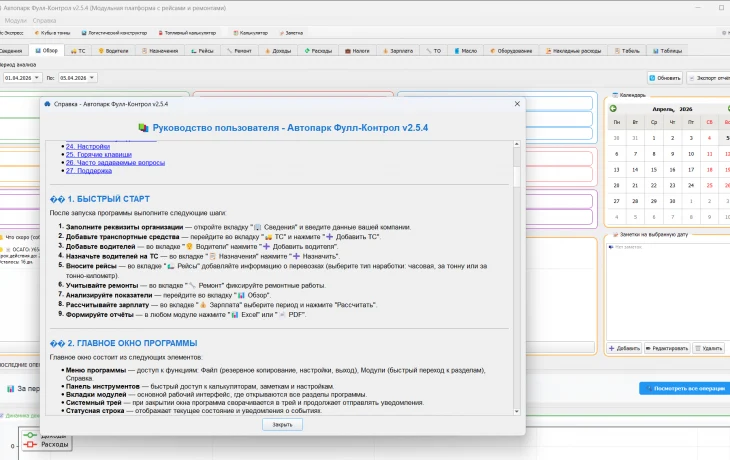Switch to the ТС vehicles tab

point(78,51)
